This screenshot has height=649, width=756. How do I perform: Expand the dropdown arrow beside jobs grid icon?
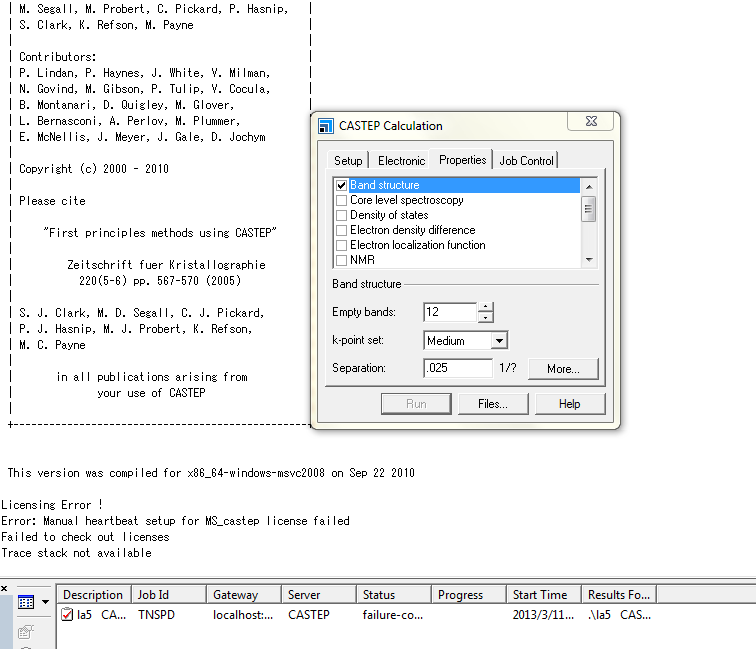tap(45, 602)
